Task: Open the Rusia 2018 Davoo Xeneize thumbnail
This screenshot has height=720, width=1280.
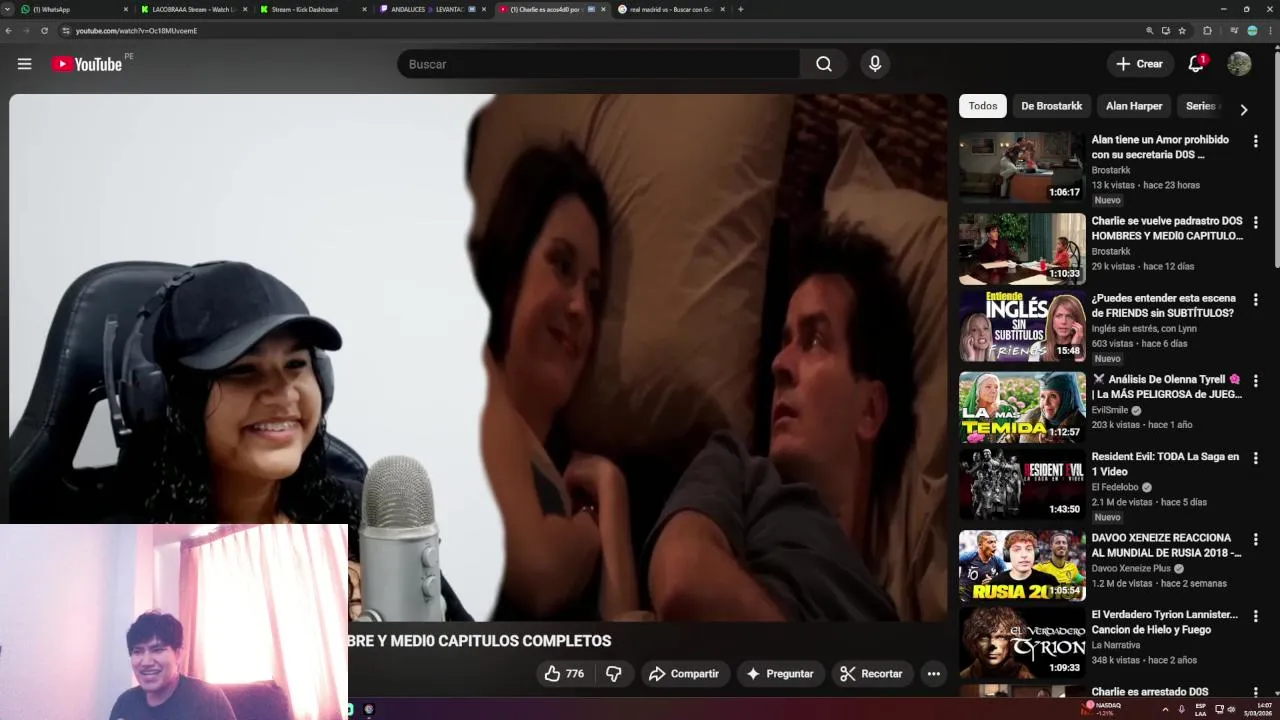Action: coord(1022,566)
